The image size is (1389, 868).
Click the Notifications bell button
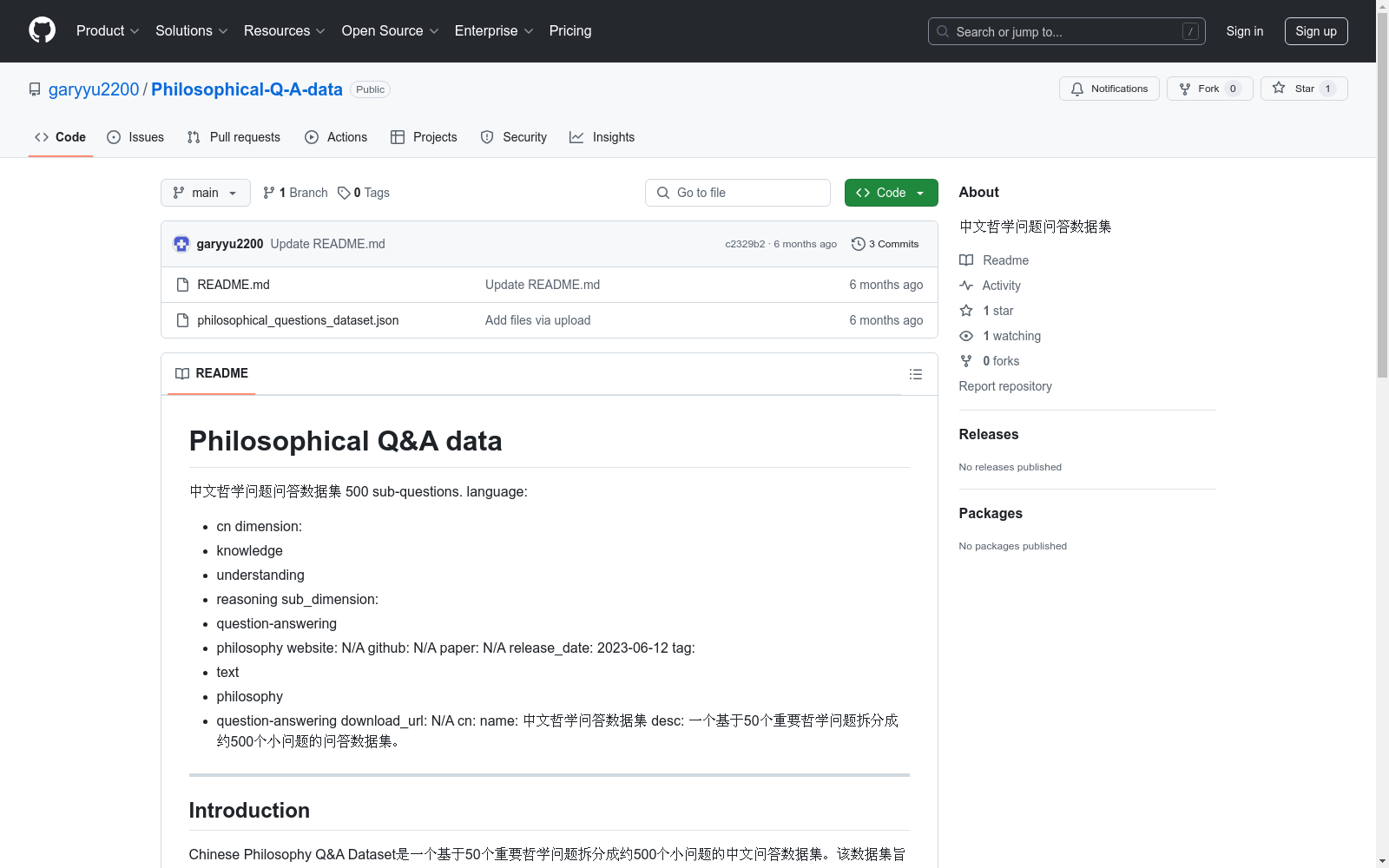pyautogui.click(x=1109, y=89)
